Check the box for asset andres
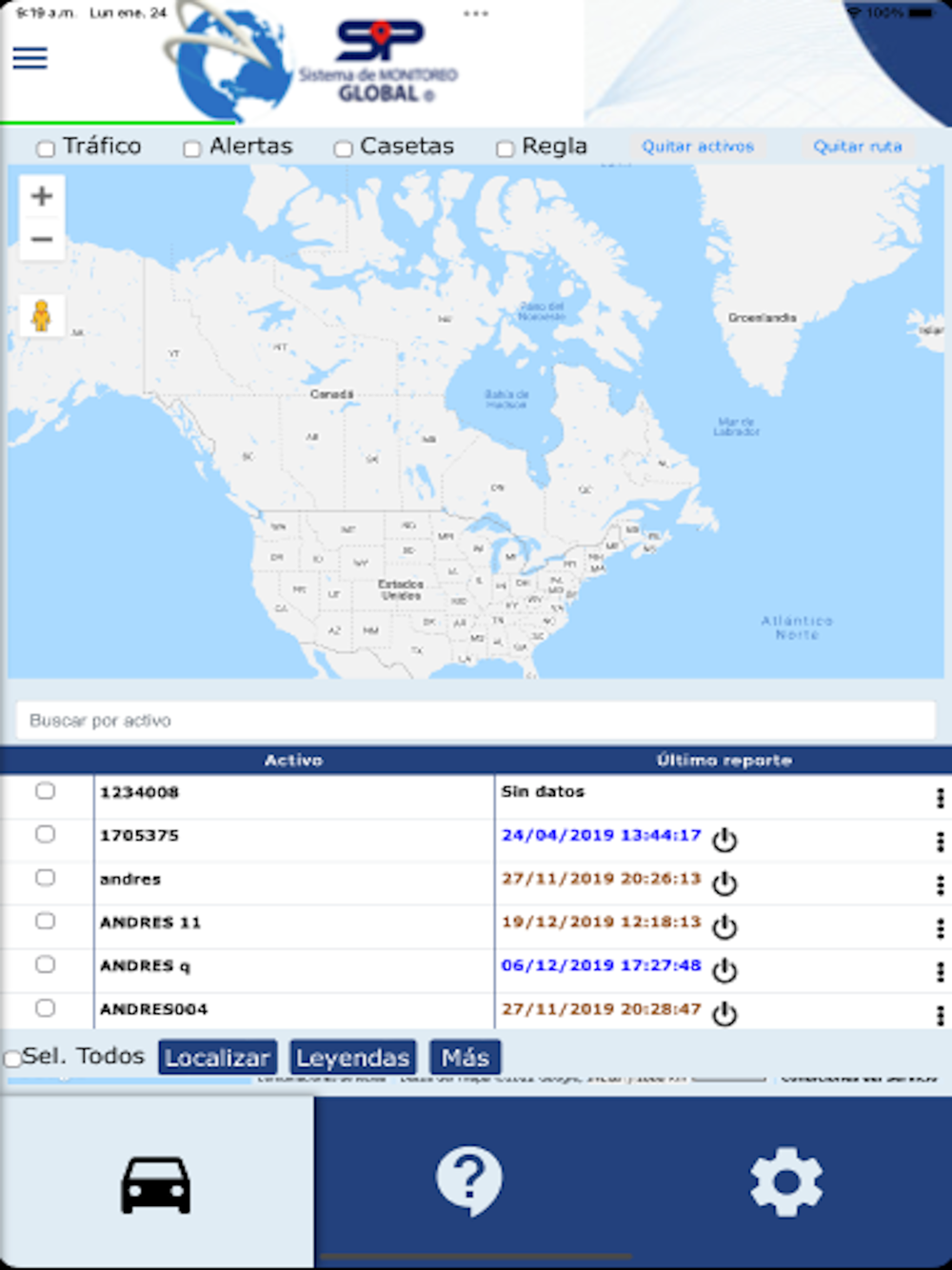This screenshot has height=1270, width=952. pyautogui.click(x=45, y=878)
